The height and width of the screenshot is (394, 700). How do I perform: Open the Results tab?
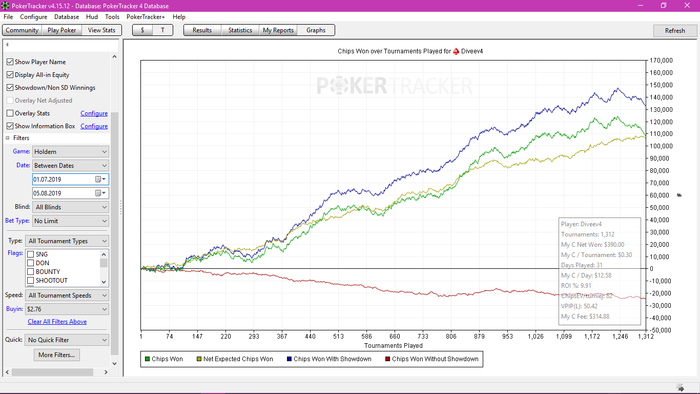point(202,30)
